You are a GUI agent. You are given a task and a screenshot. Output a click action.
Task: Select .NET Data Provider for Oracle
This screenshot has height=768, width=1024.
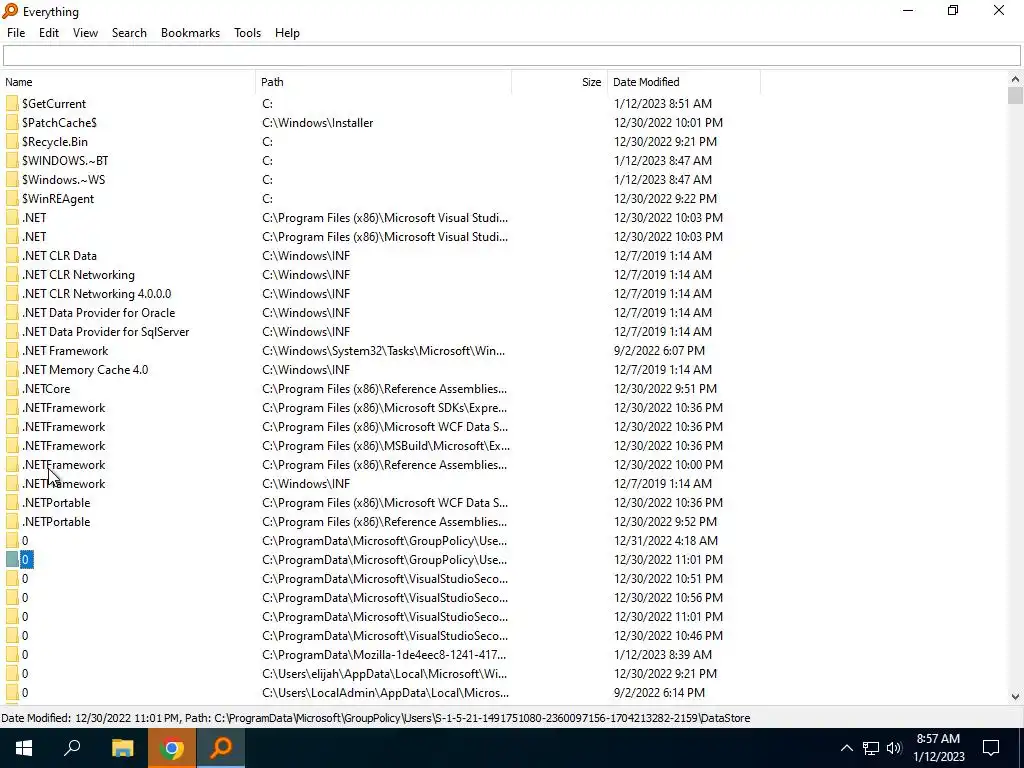tap(99, 312)
